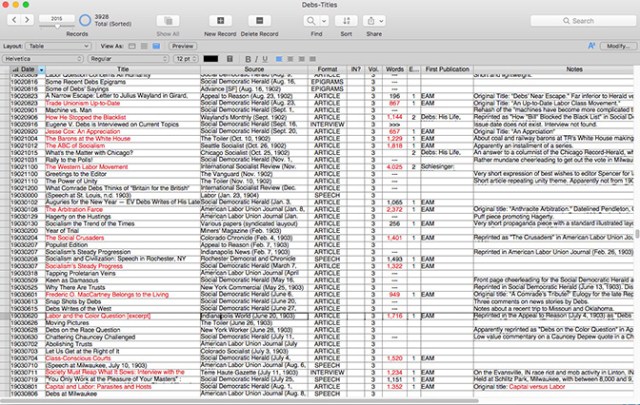Select title 'The Western Labor Movement'
Image resolution: width=640 pixels, height=405 pixels.
point(87,167)
